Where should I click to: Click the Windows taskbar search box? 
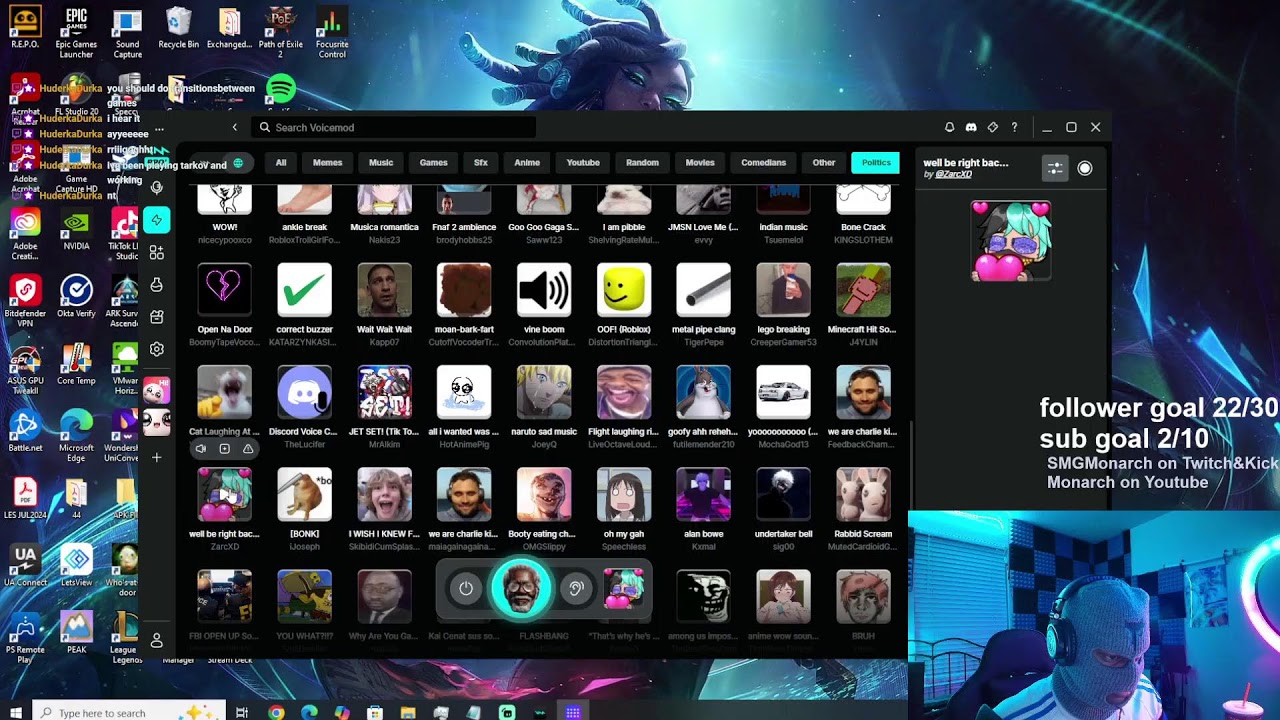pos(130,712)
